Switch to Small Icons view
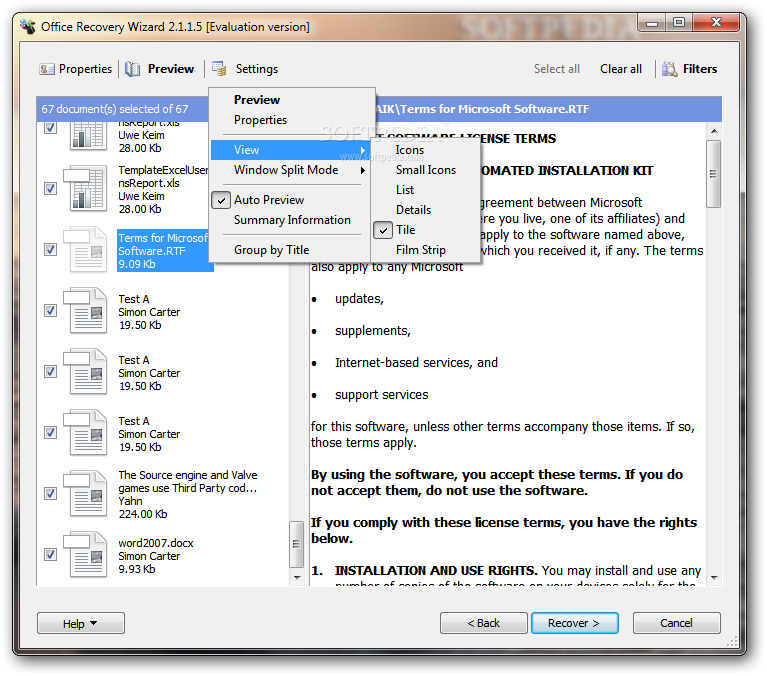Viewport: 767px width, 676px height. pos(426,170)
